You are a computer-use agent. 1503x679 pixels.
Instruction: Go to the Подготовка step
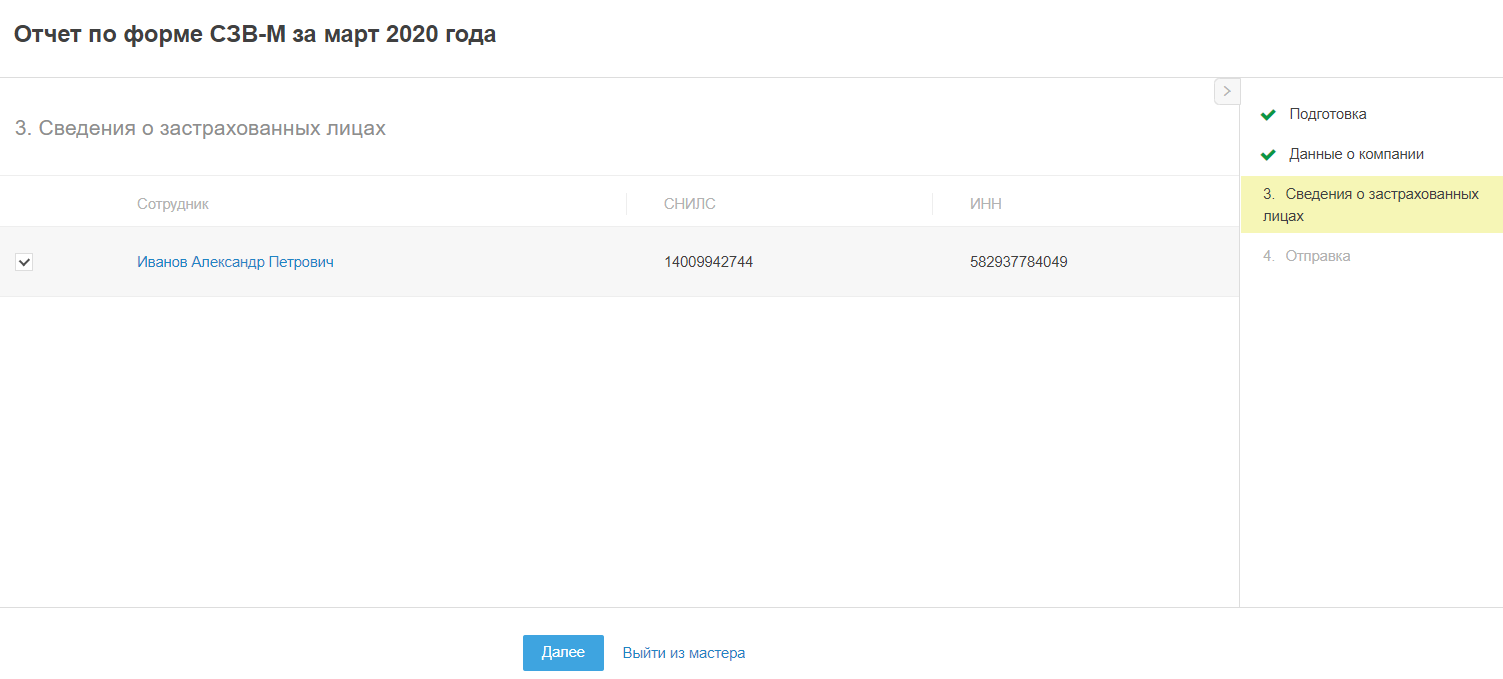pyautogui.click(x=1328, y=114)
